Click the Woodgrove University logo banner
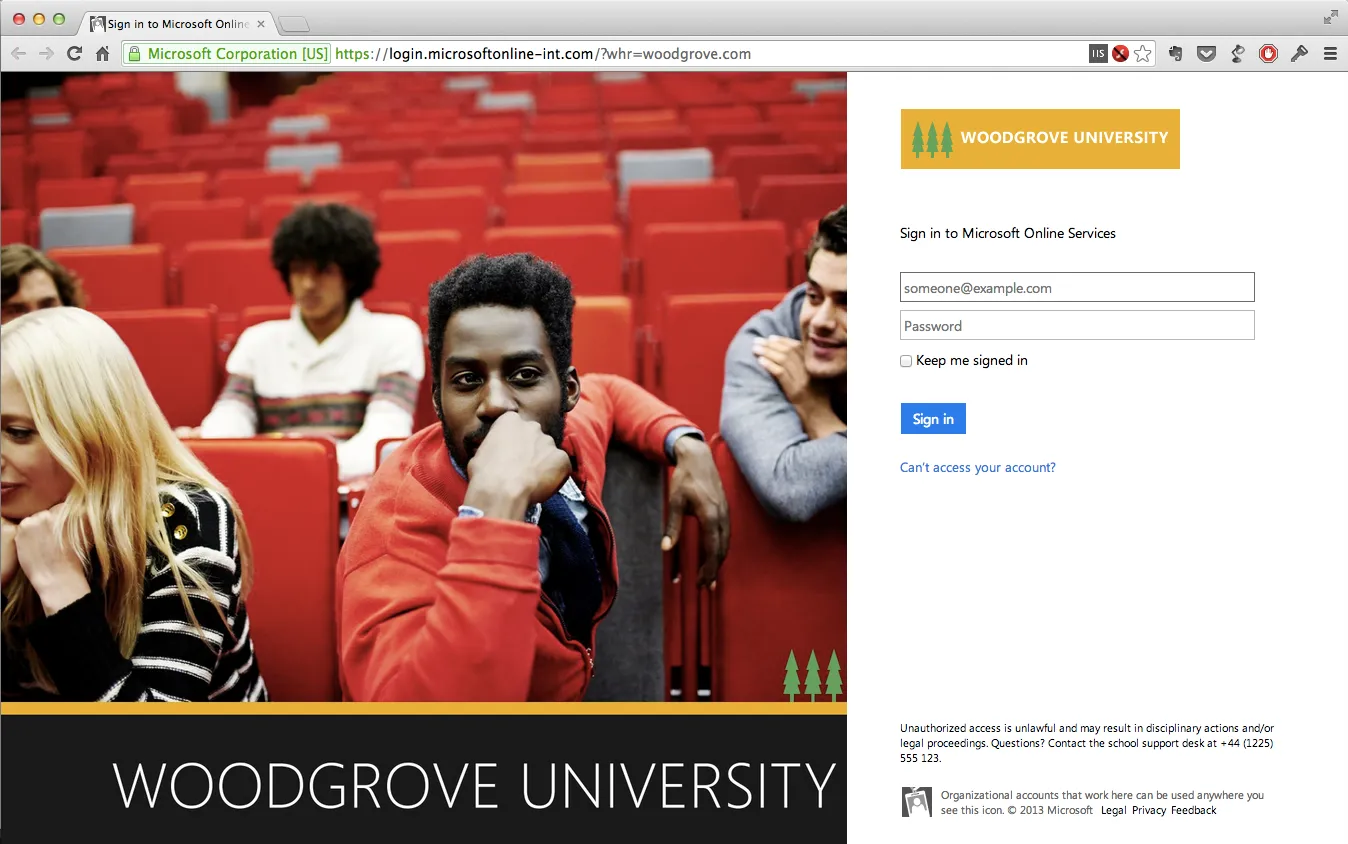 1040,138
